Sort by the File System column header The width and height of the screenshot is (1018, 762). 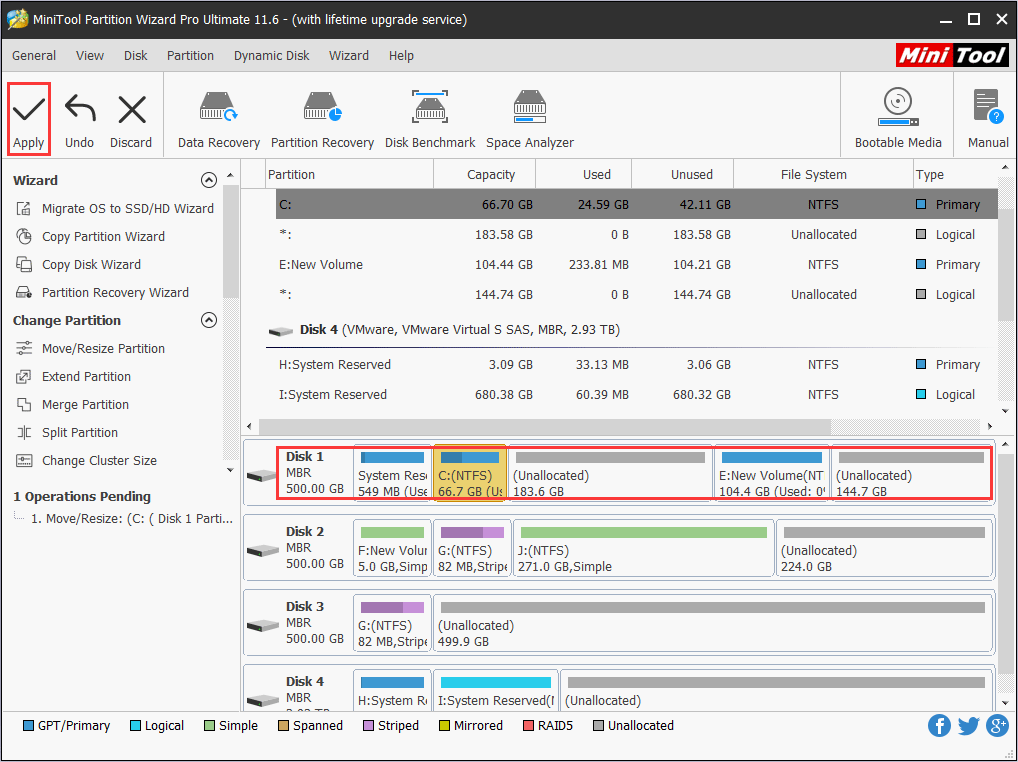pyautogui.click(x=823, y=175)
